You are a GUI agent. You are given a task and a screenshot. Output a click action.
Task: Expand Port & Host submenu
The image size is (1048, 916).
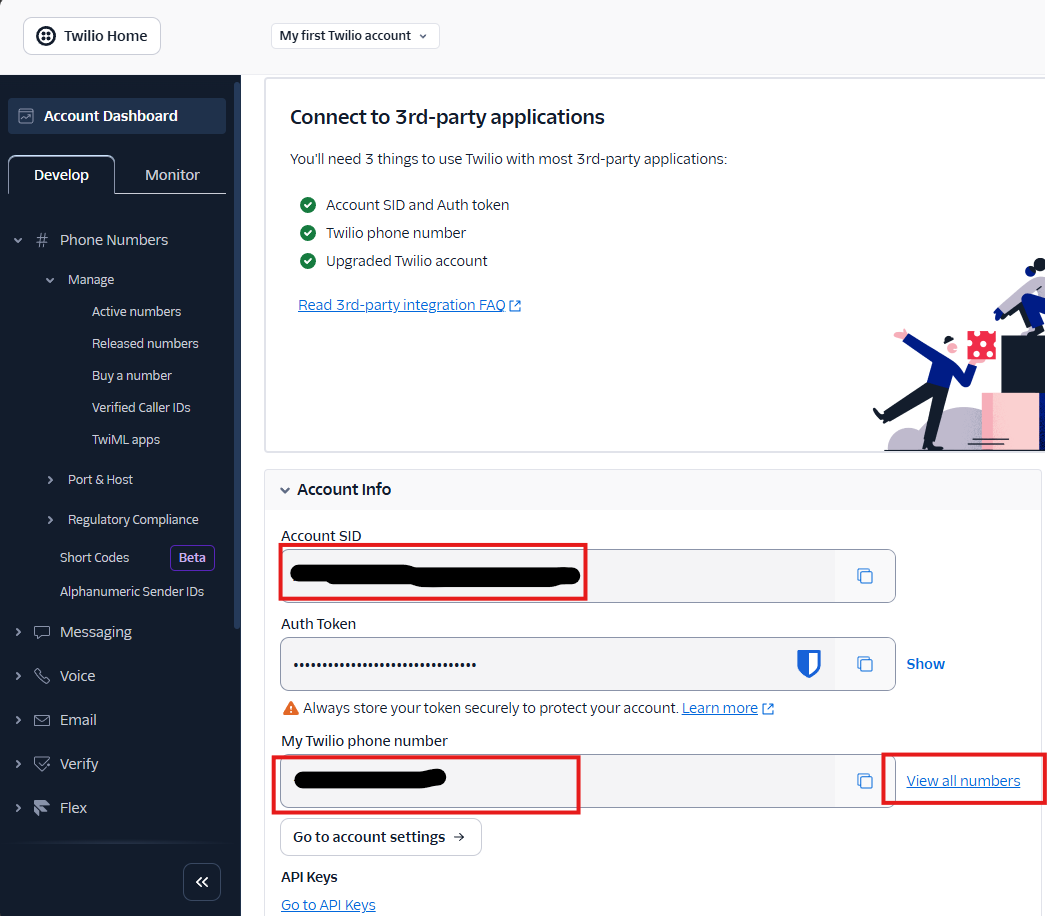pyautogui.click(x=100, y=480)
